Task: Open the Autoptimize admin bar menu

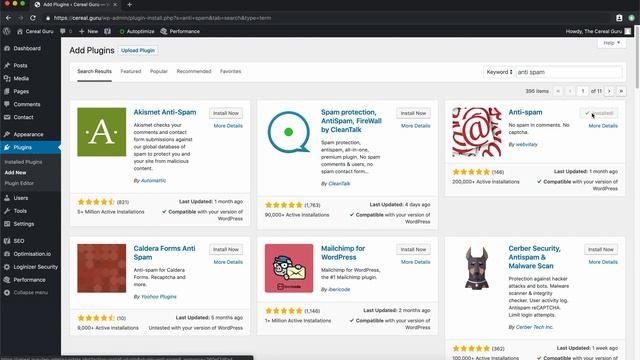Action: [x=137, y=31]
